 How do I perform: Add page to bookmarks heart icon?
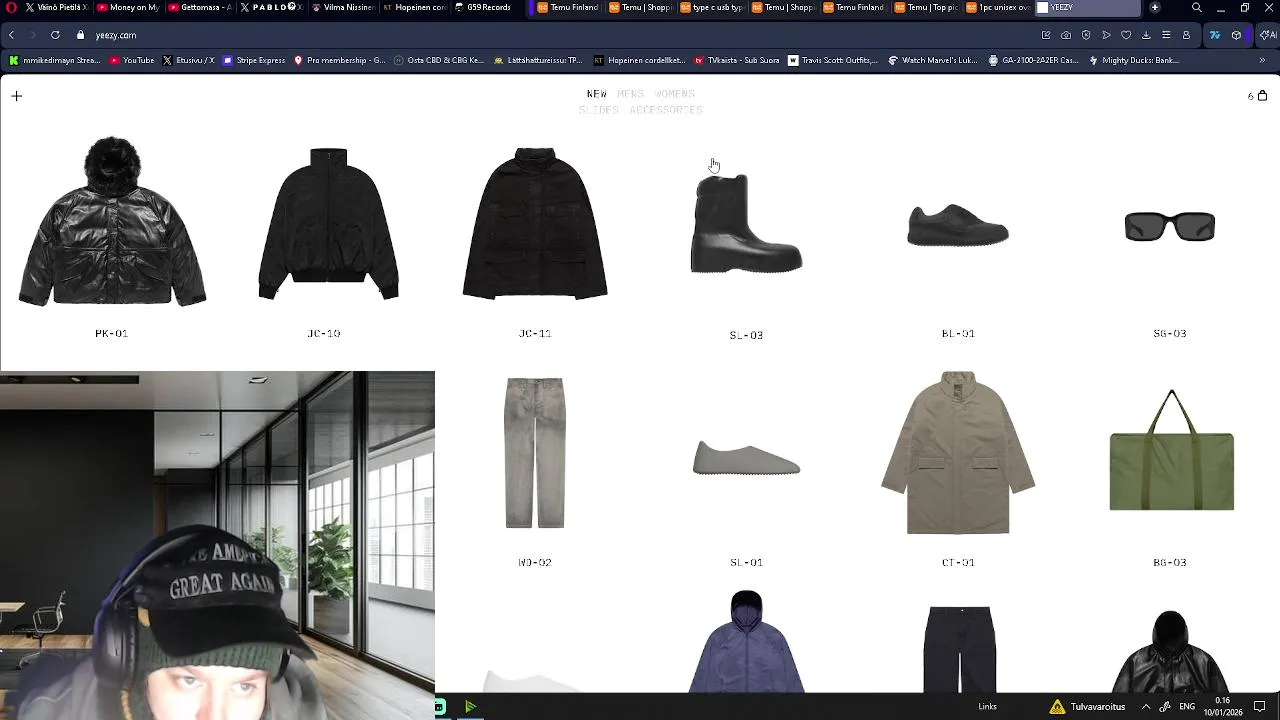coord(1126,35)
